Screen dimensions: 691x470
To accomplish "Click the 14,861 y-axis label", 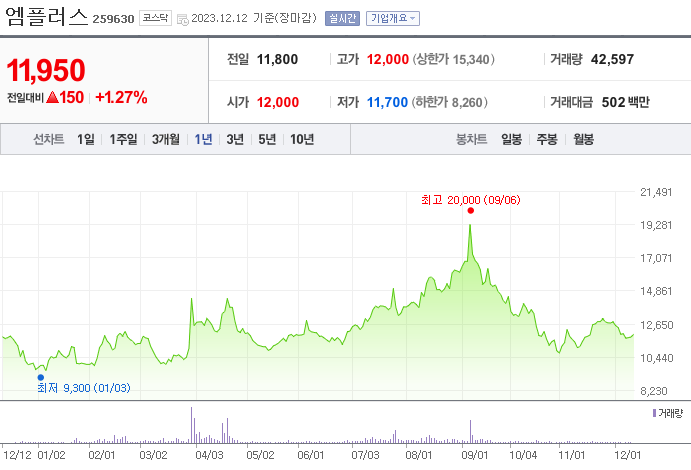I will pyautogui.click(x=656, y=291).
